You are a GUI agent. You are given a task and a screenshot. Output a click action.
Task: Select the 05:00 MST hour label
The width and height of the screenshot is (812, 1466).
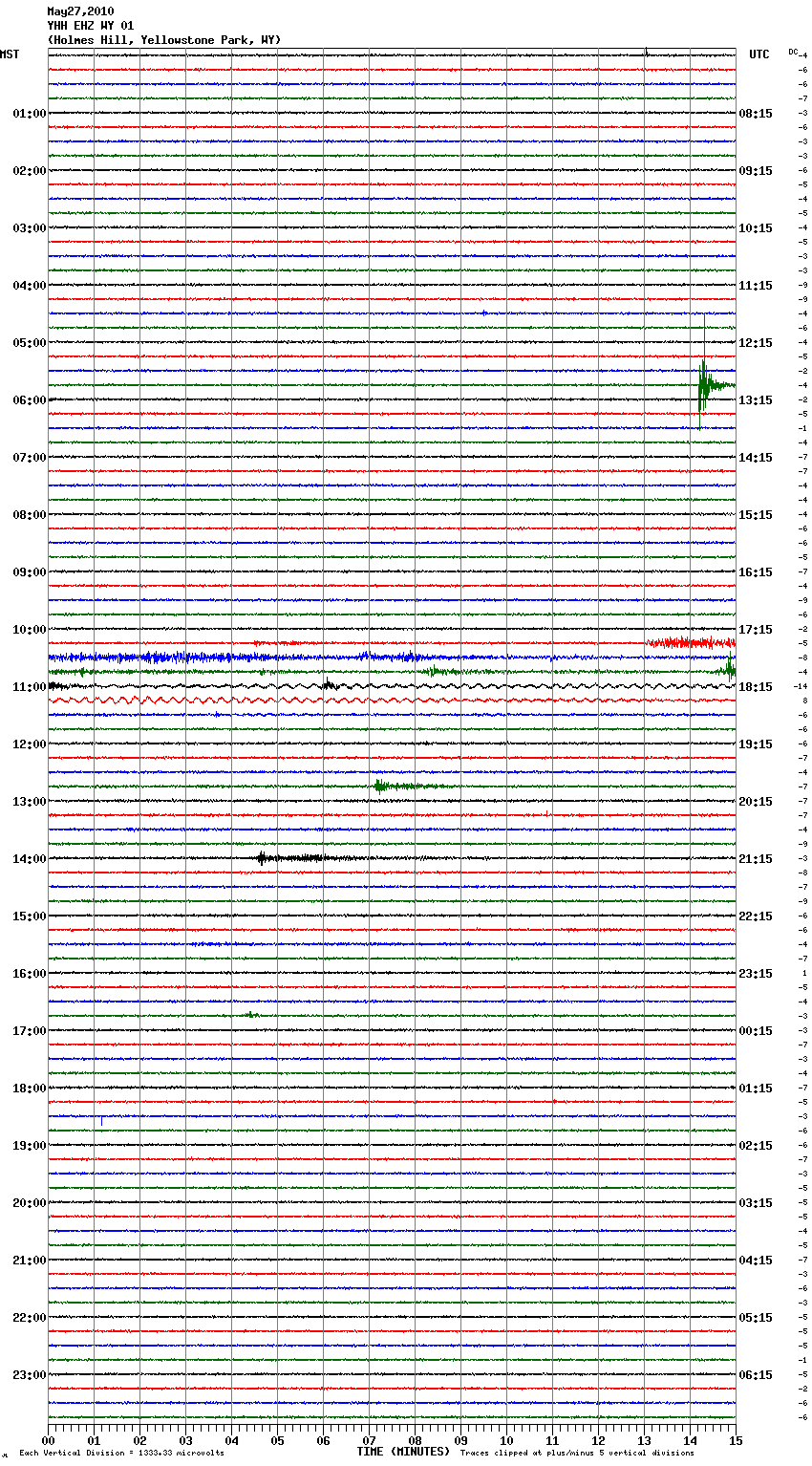(x=30, y=343)
